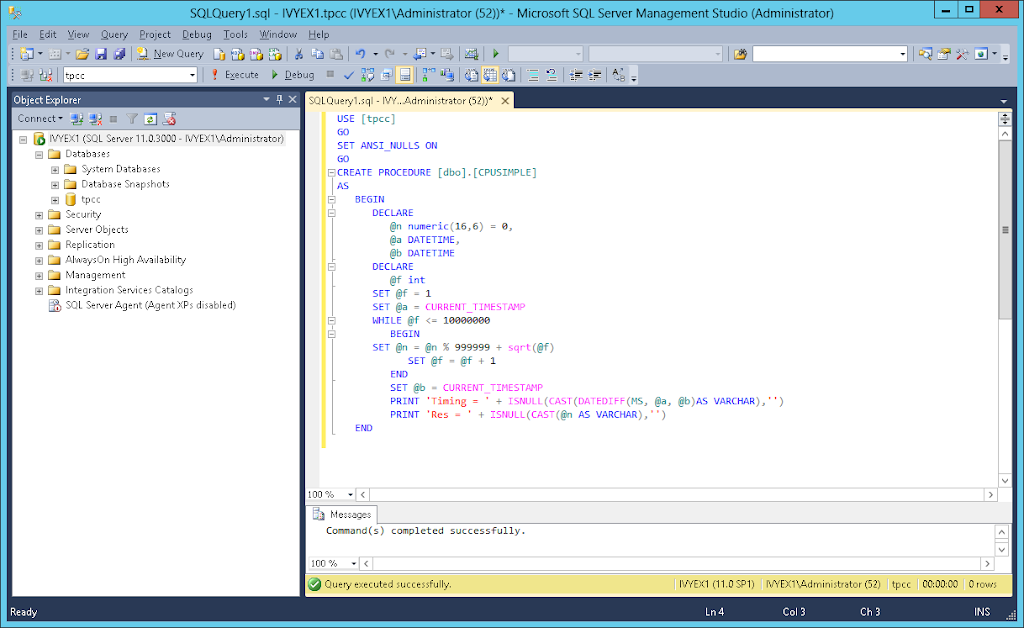Click the editor vertical scrollbar thumb

pos(1005,230)
